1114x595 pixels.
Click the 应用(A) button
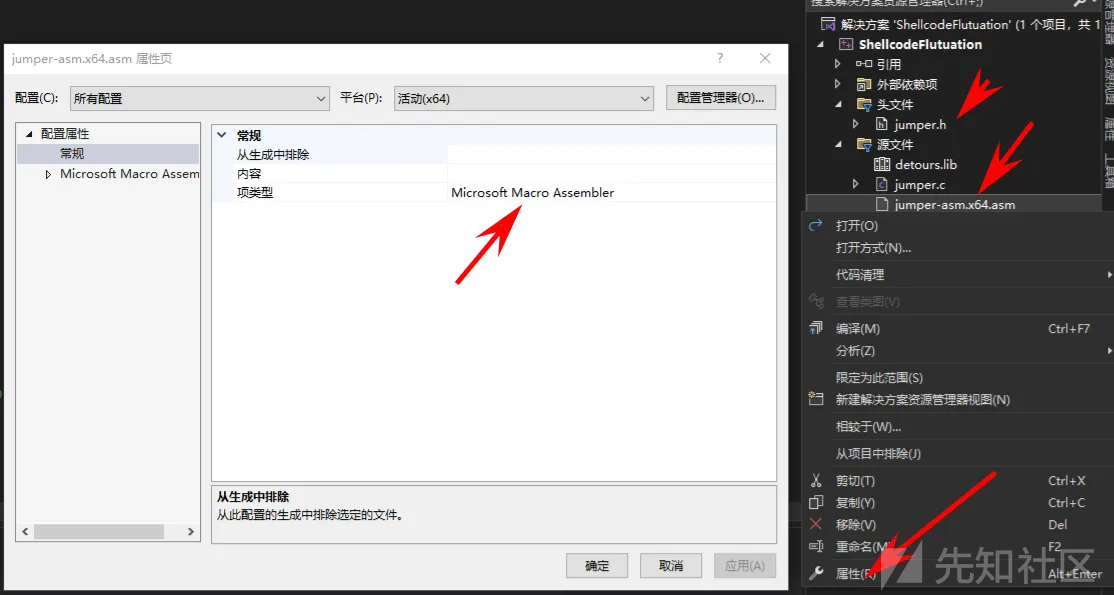[745, 566]
